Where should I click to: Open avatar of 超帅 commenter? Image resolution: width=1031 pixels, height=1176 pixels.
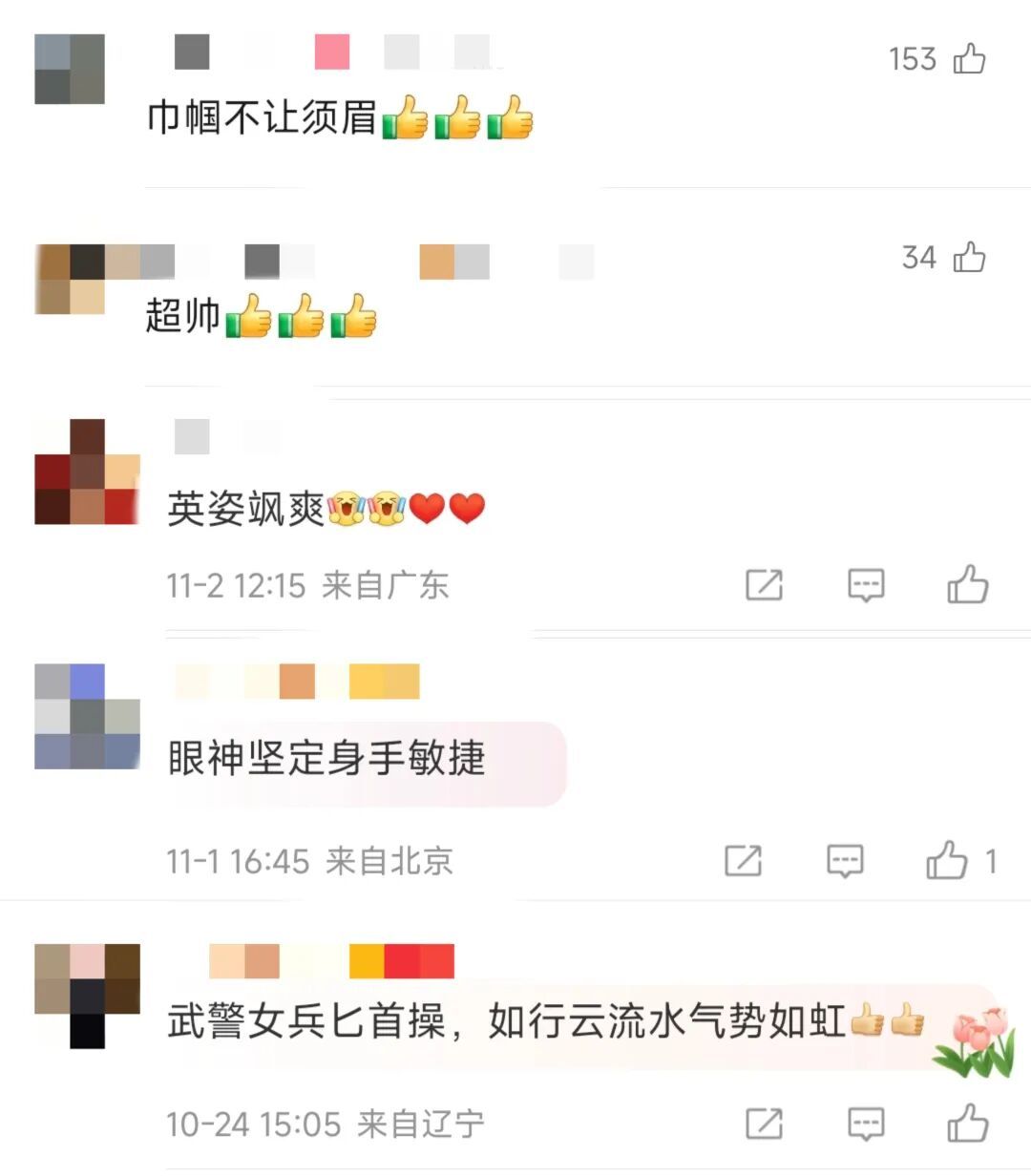[x=70, y=279]
